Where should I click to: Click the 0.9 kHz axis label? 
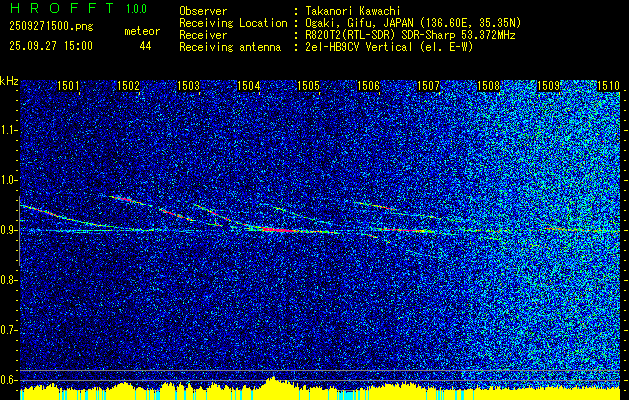pos(8,230)
